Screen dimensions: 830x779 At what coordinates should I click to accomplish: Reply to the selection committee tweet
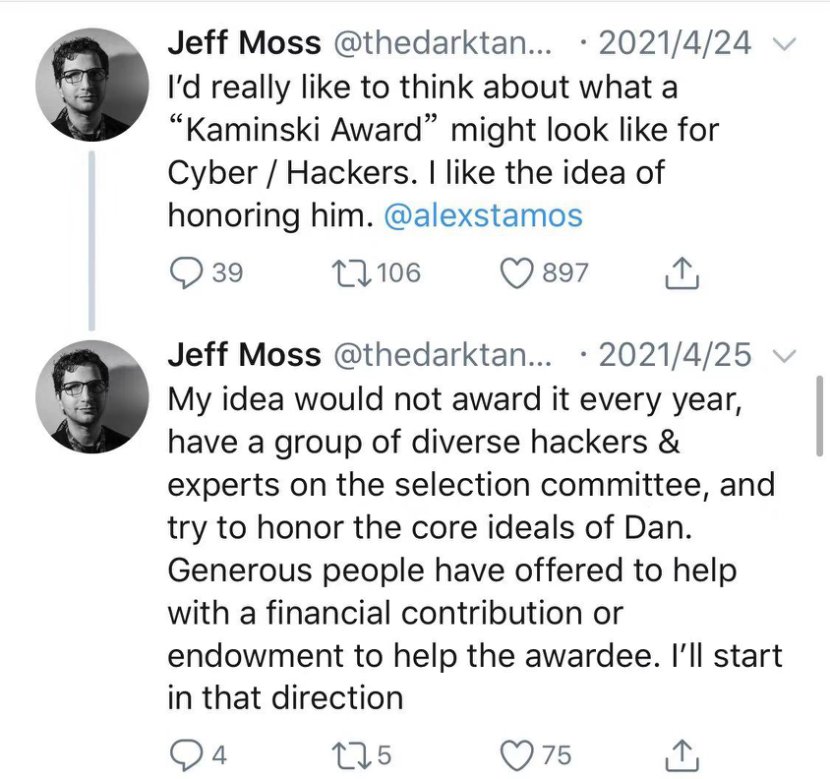(184, 754)
